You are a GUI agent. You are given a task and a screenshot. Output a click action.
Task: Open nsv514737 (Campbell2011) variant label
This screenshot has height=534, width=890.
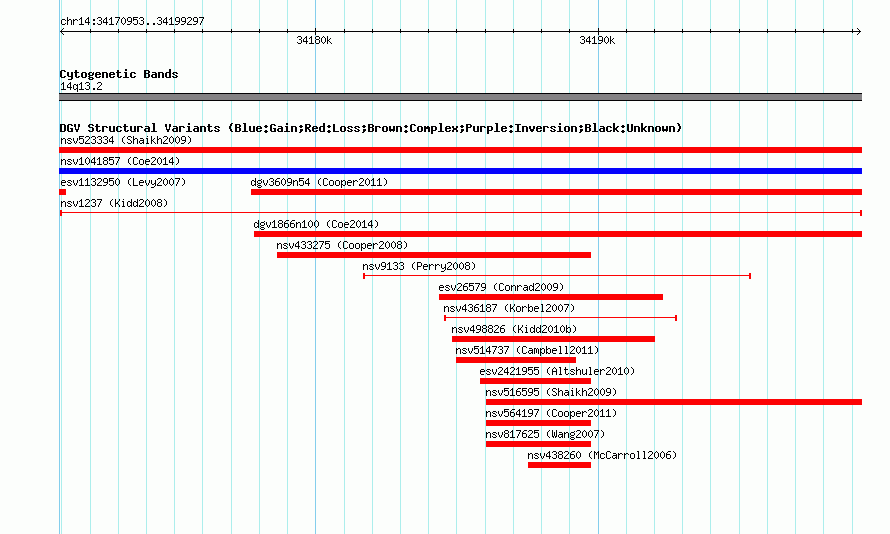point(527,350)
